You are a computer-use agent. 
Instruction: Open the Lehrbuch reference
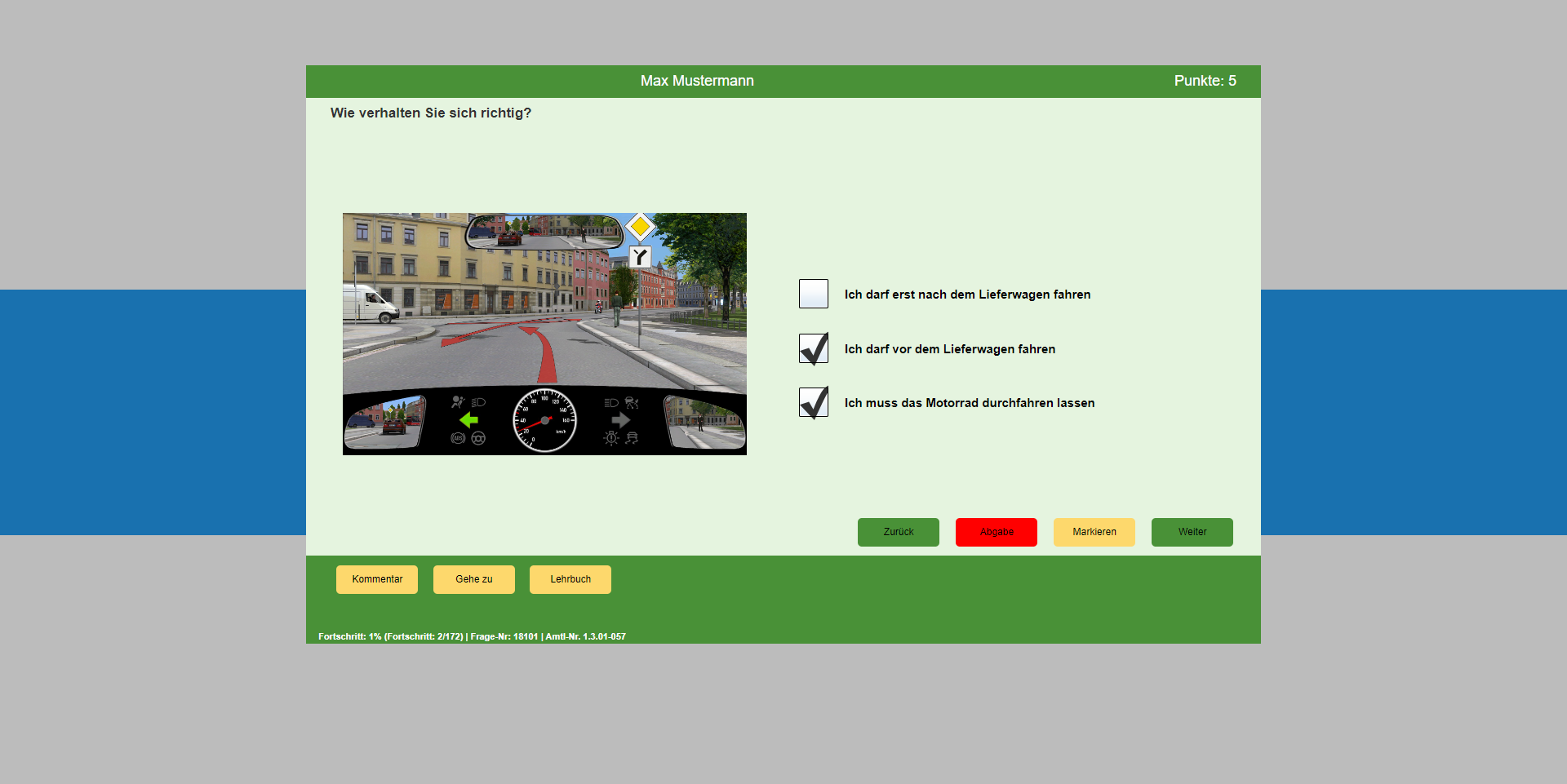pos(570,579)
